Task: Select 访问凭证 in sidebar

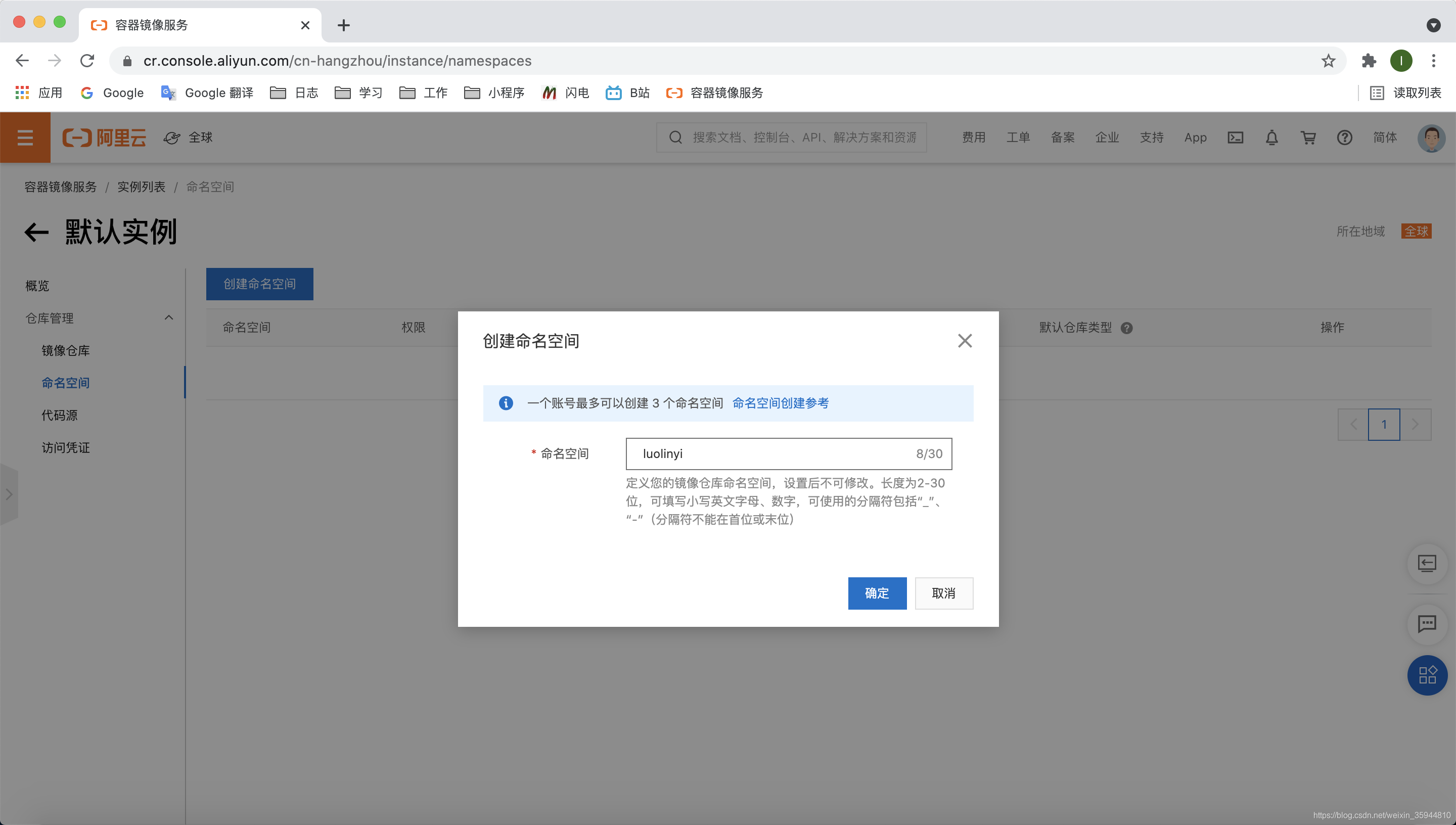Action: click(66, 447)
